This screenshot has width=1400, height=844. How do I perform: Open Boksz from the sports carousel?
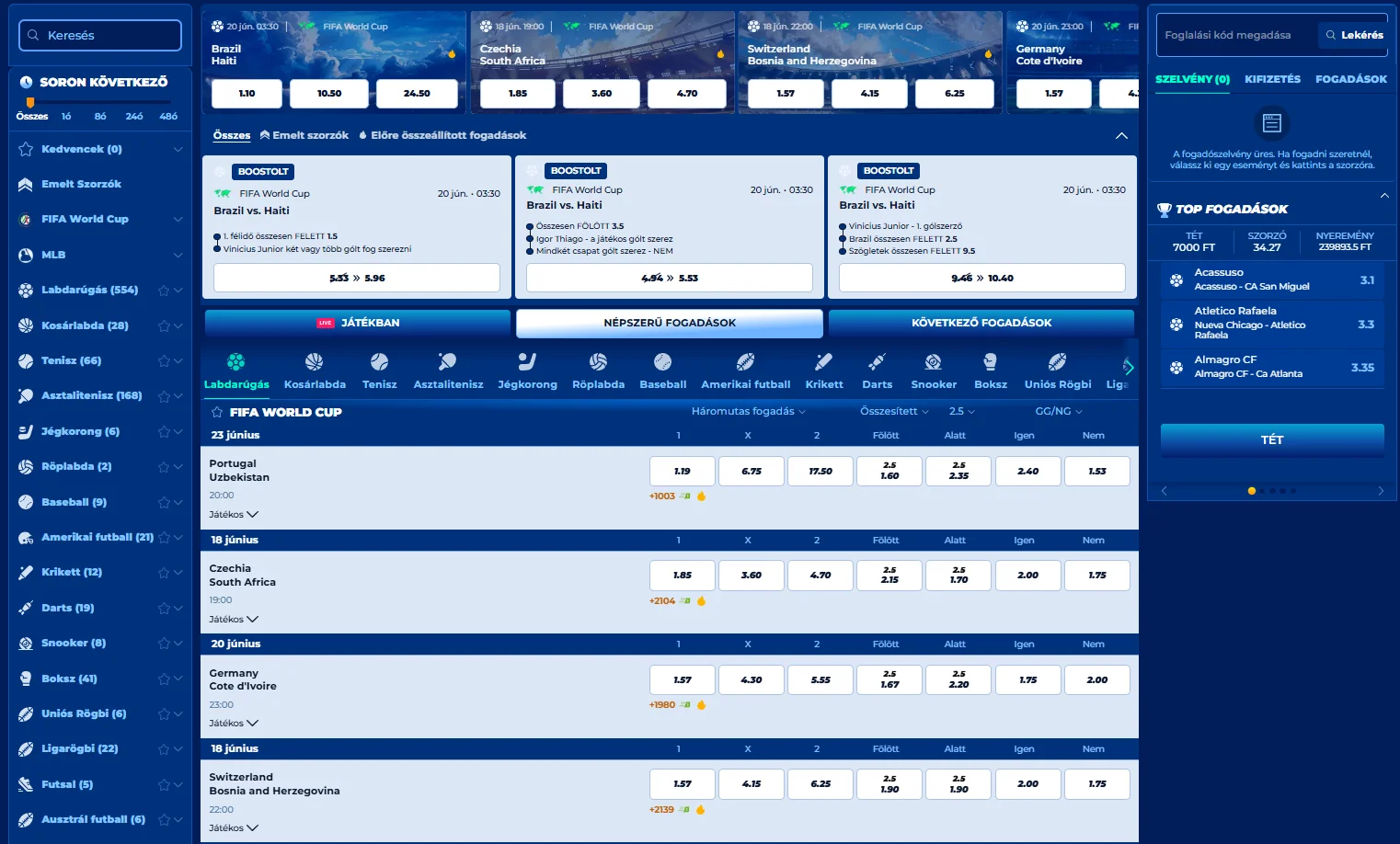coord(990,362)
